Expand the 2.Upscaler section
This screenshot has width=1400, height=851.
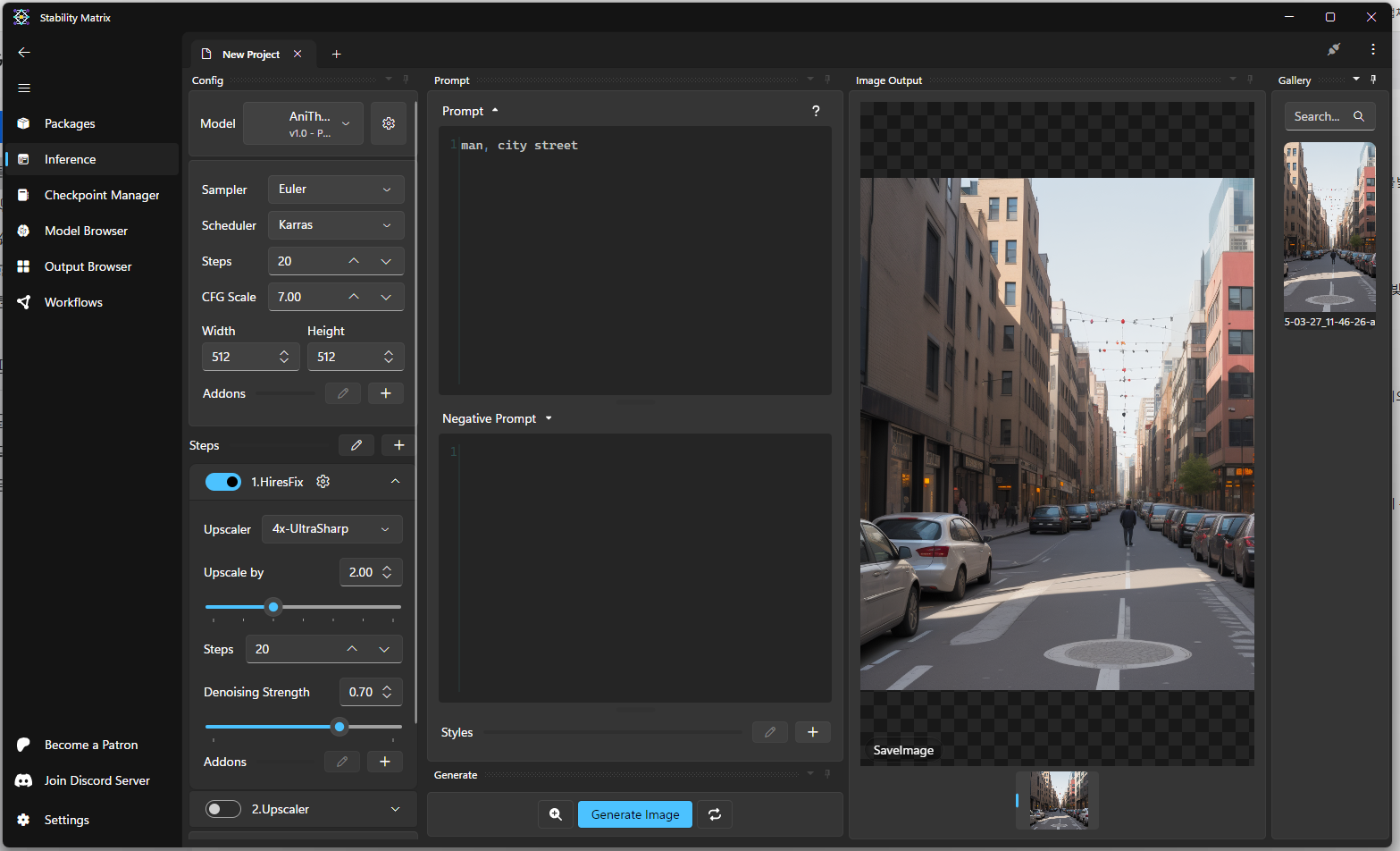click(x=395, y=809)
